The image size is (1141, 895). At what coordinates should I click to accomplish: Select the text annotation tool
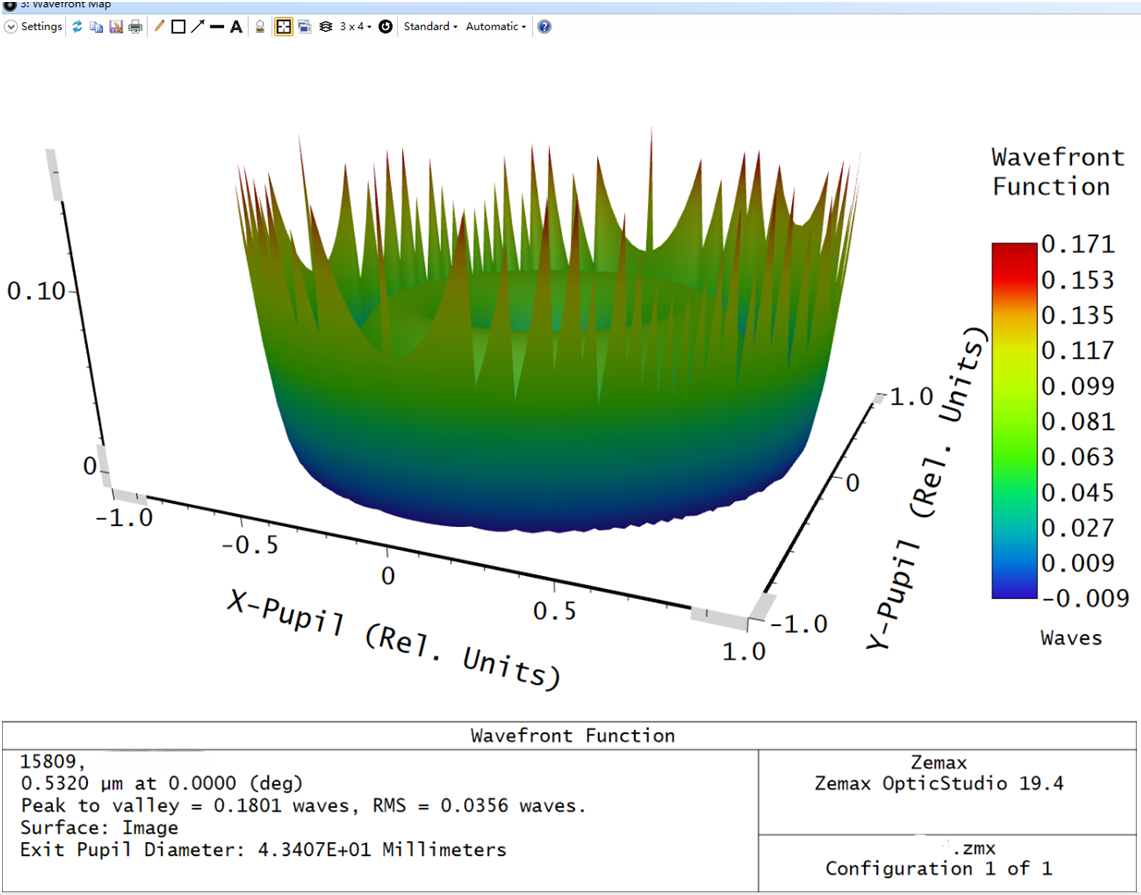[x=236, y=27]
